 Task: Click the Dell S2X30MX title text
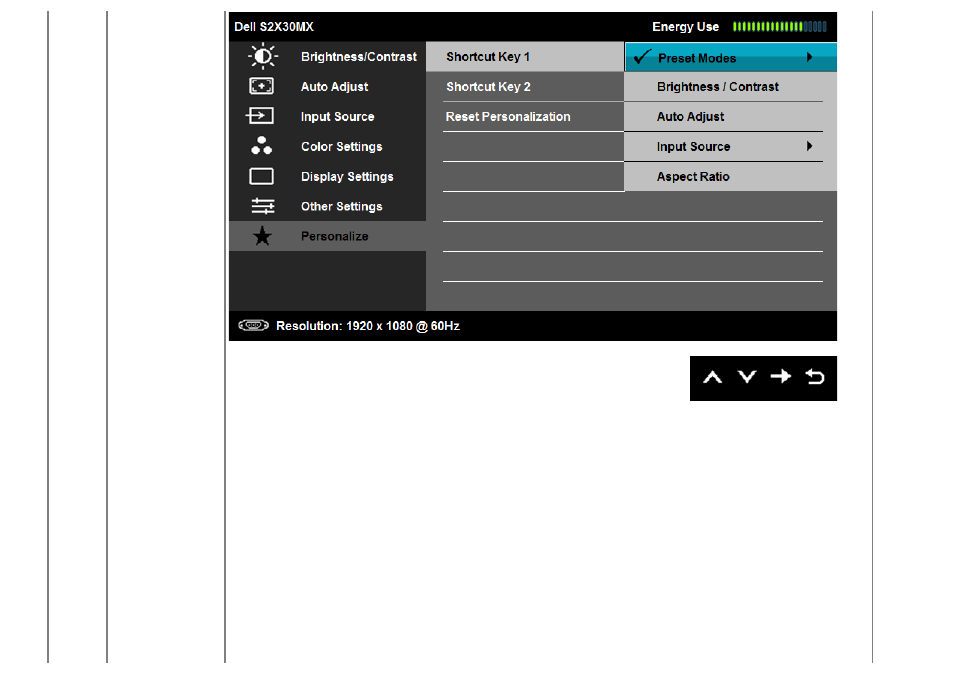pos(274,27)
